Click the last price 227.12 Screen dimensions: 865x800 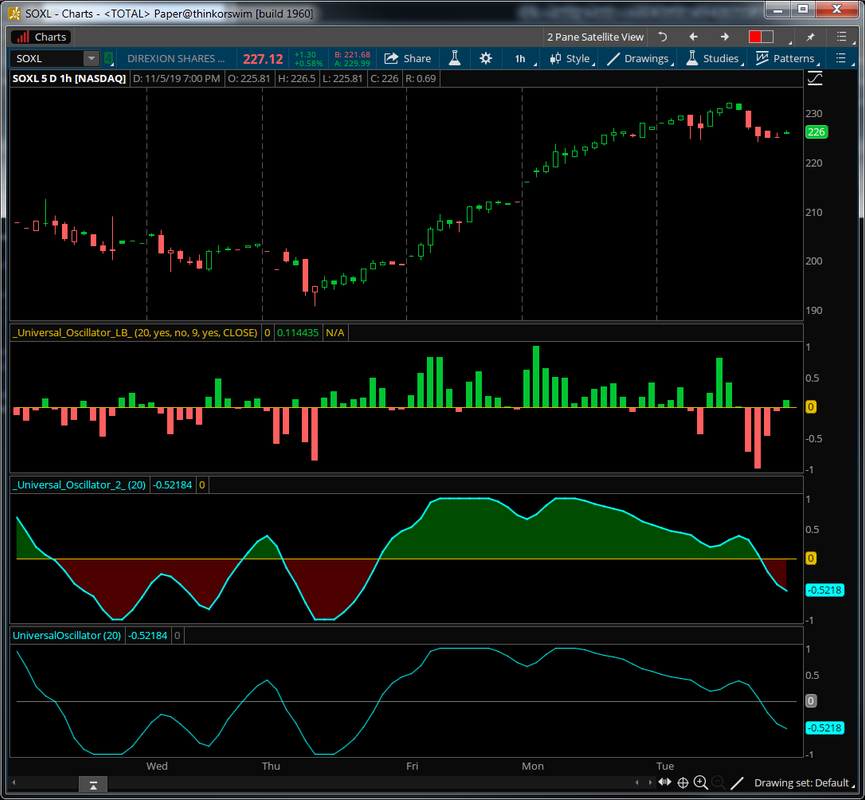coord(263,59)
